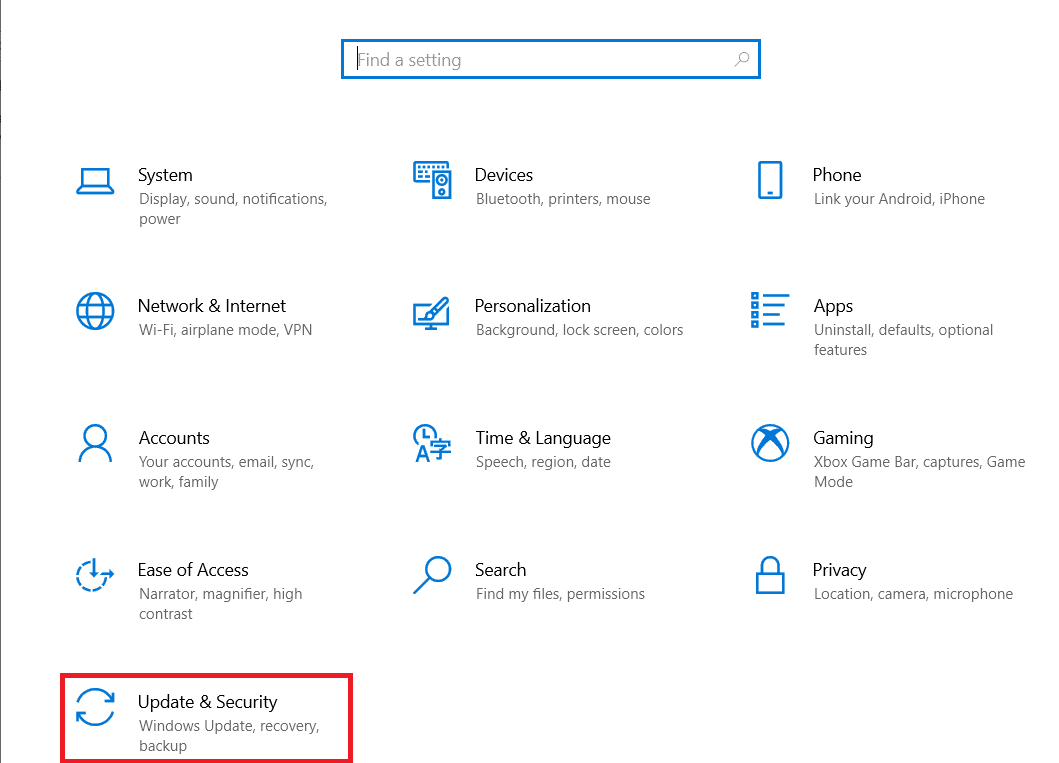Click the Personalization label text
1059x763 pixels.
[x=532, y=306]
